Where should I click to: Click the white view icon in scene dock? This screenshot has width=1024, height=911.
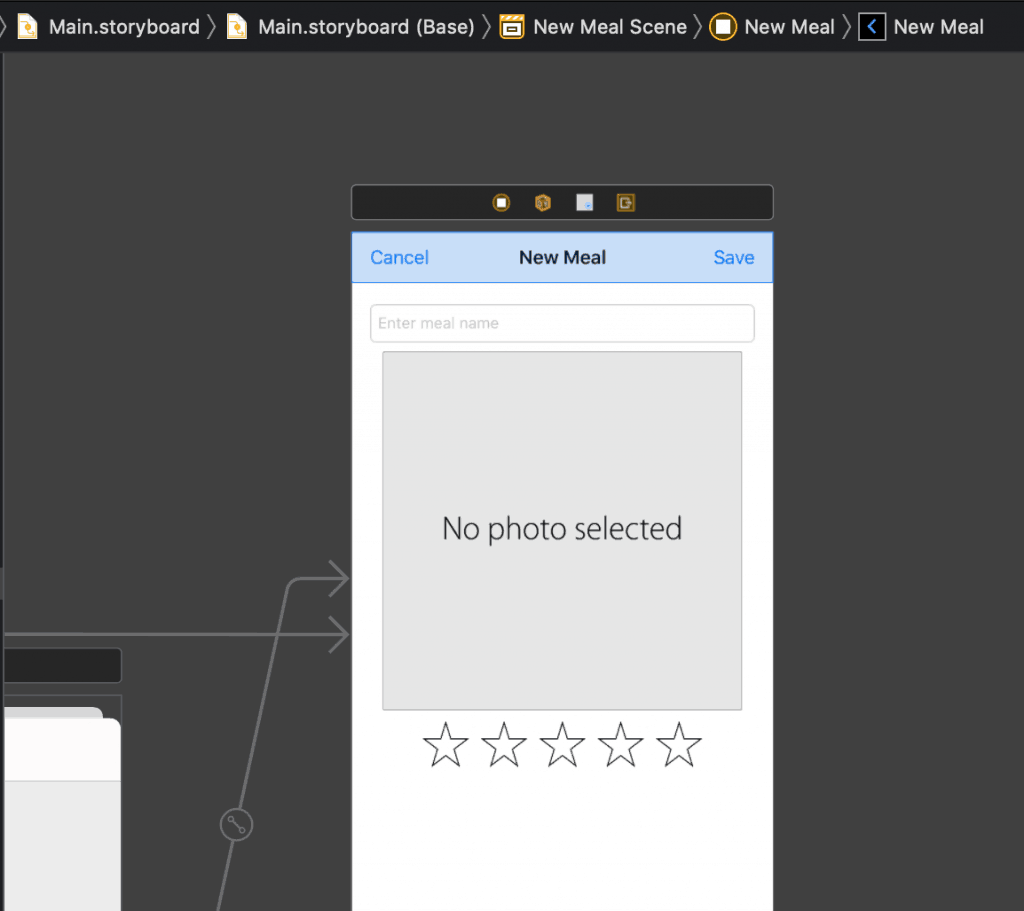pos(584,203)
